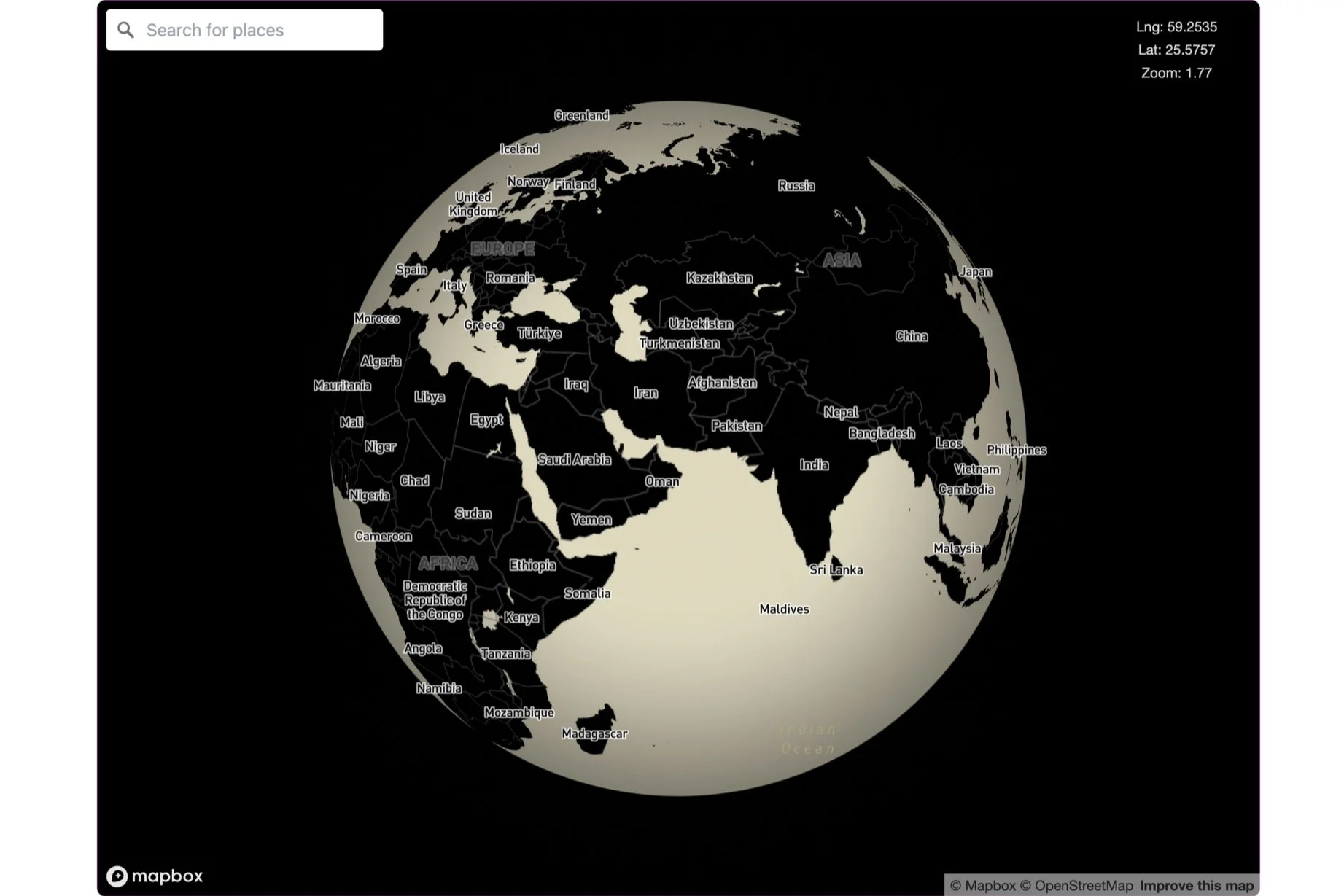Click the Chad label
This screenshot has height=896, width=1344.
[x=414, y=480]
